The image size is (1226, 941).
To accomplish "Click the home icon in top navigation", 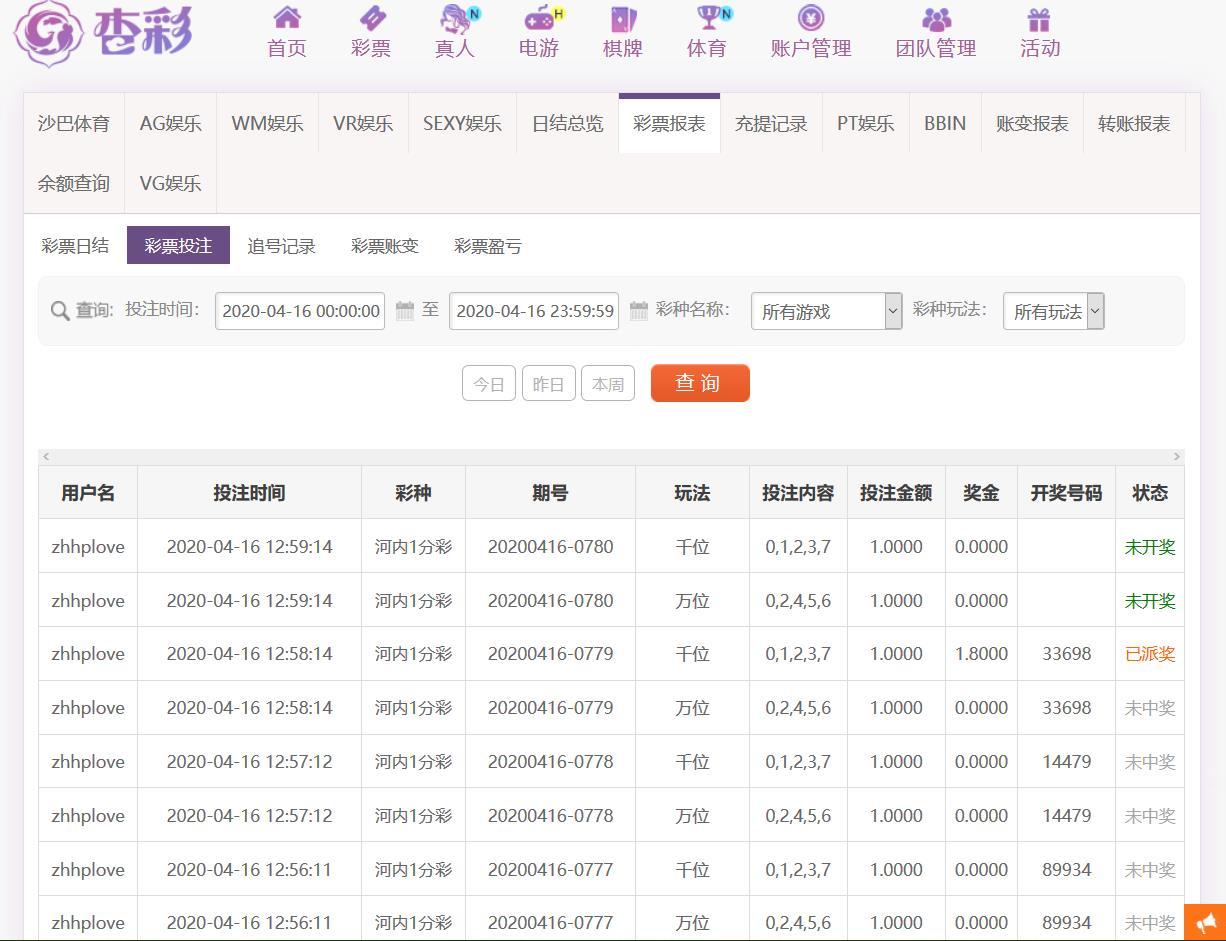I will (x=287, y=18).
